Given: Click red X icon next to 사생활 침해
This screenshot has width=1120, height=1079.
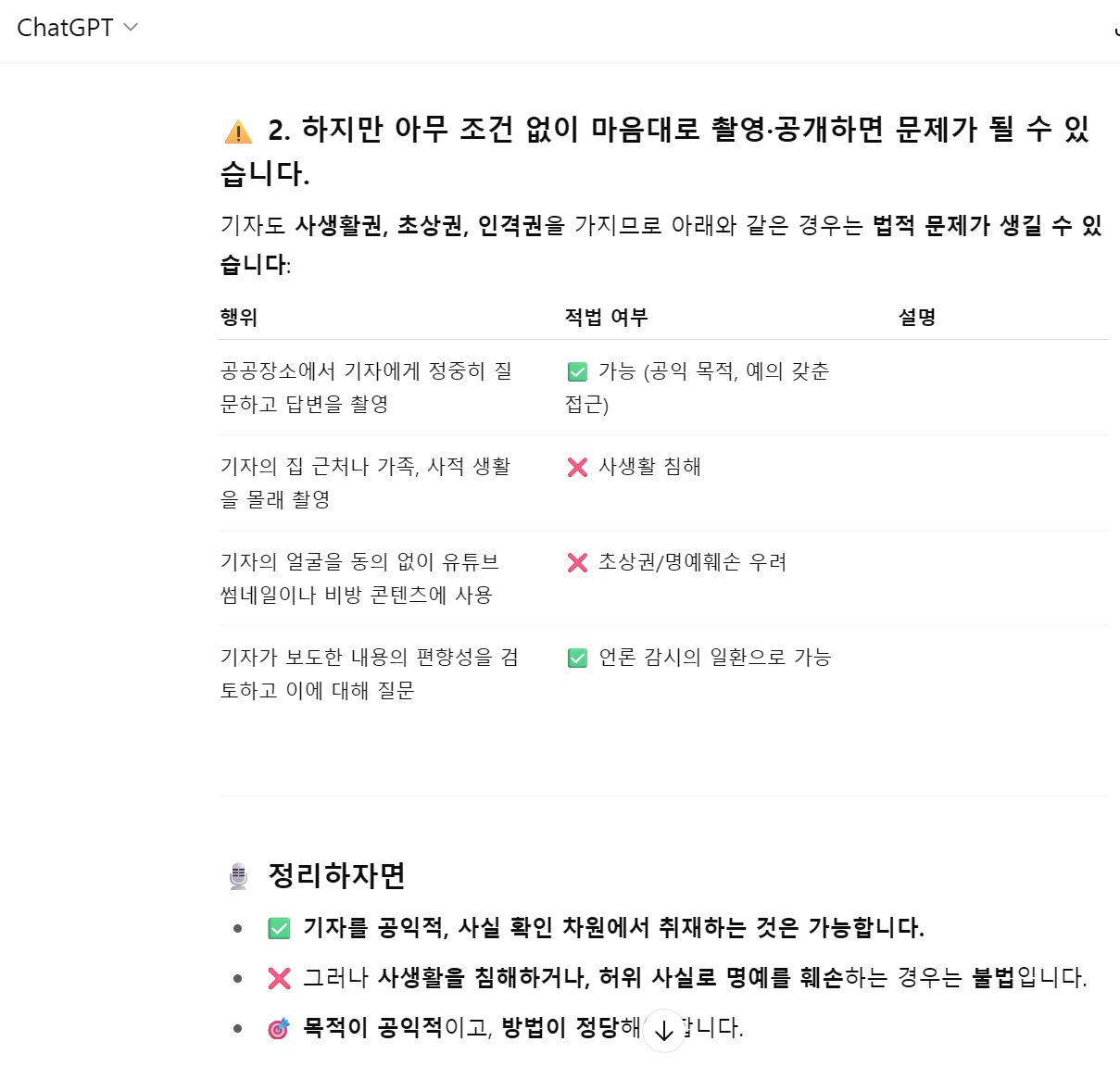Looking at the screenshot, I should tap(577, 468).
